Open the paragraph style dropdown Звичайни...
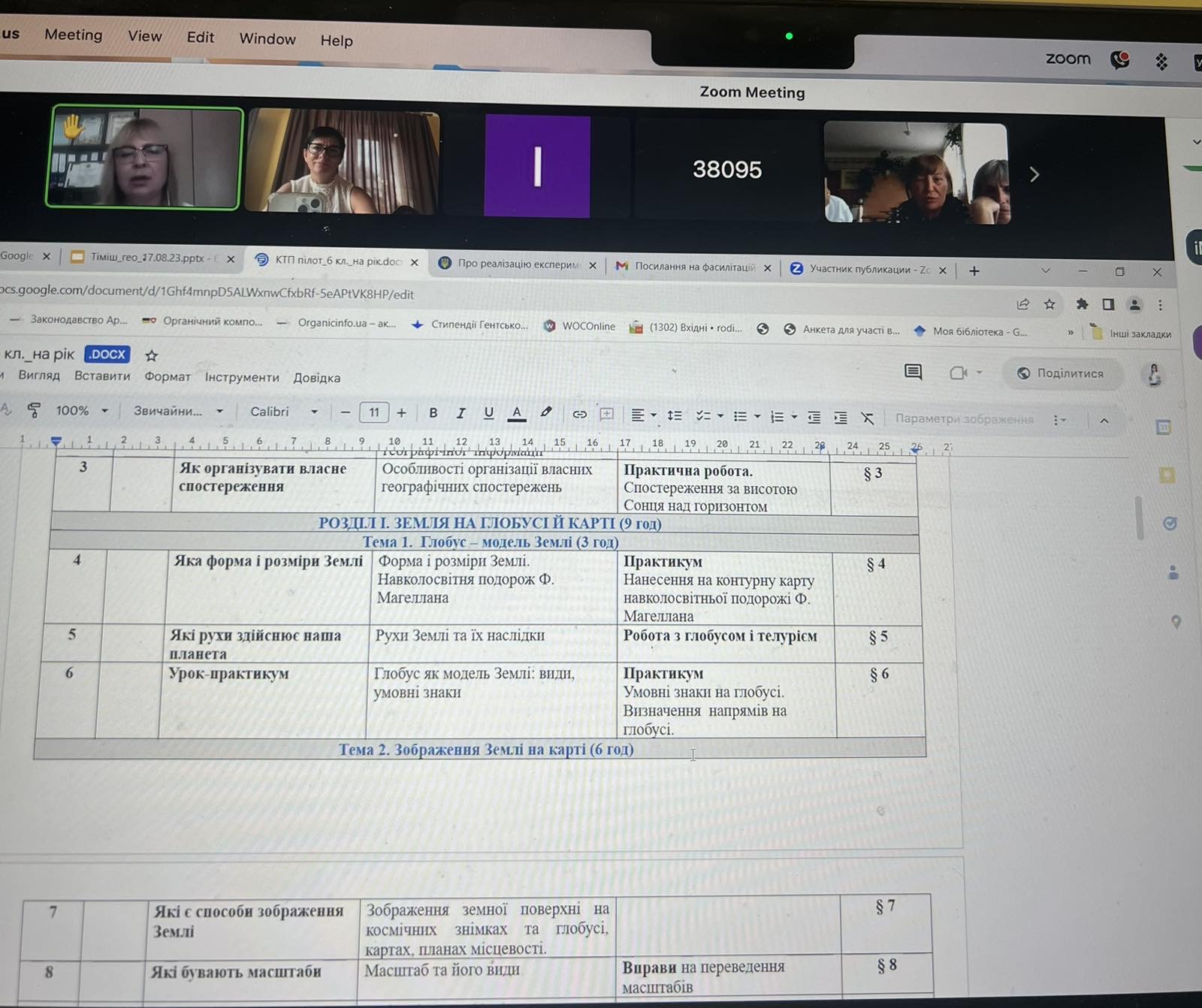Screen dimensions: 1202x1008 (x=179, y=412)
